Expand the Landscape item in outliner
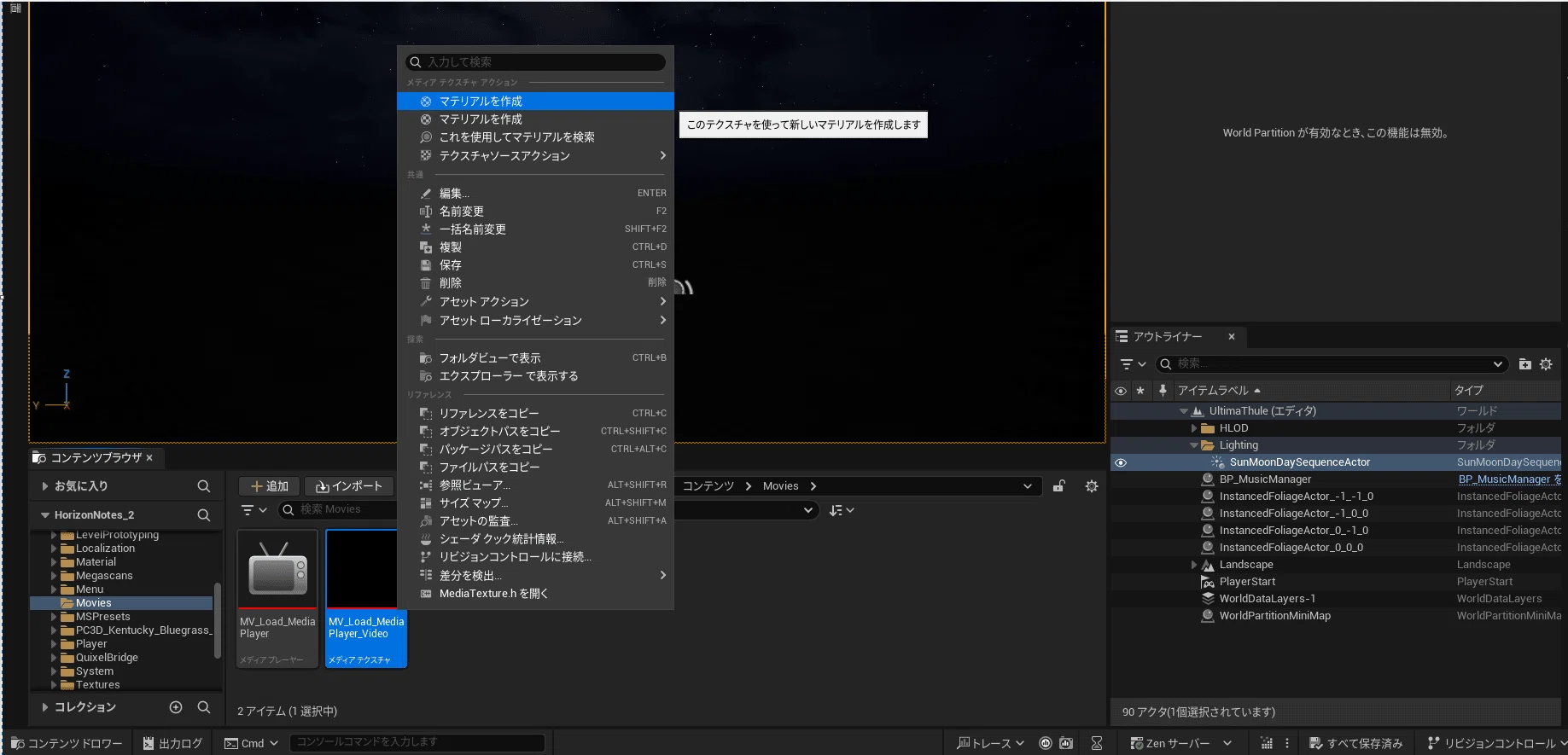 click(1194, 565)
